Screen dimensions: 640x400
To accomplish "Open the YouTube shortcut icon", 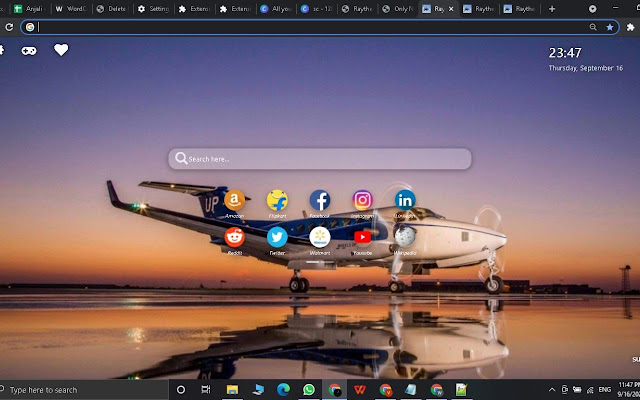I will pyautogui.click(x=362, y=237).
